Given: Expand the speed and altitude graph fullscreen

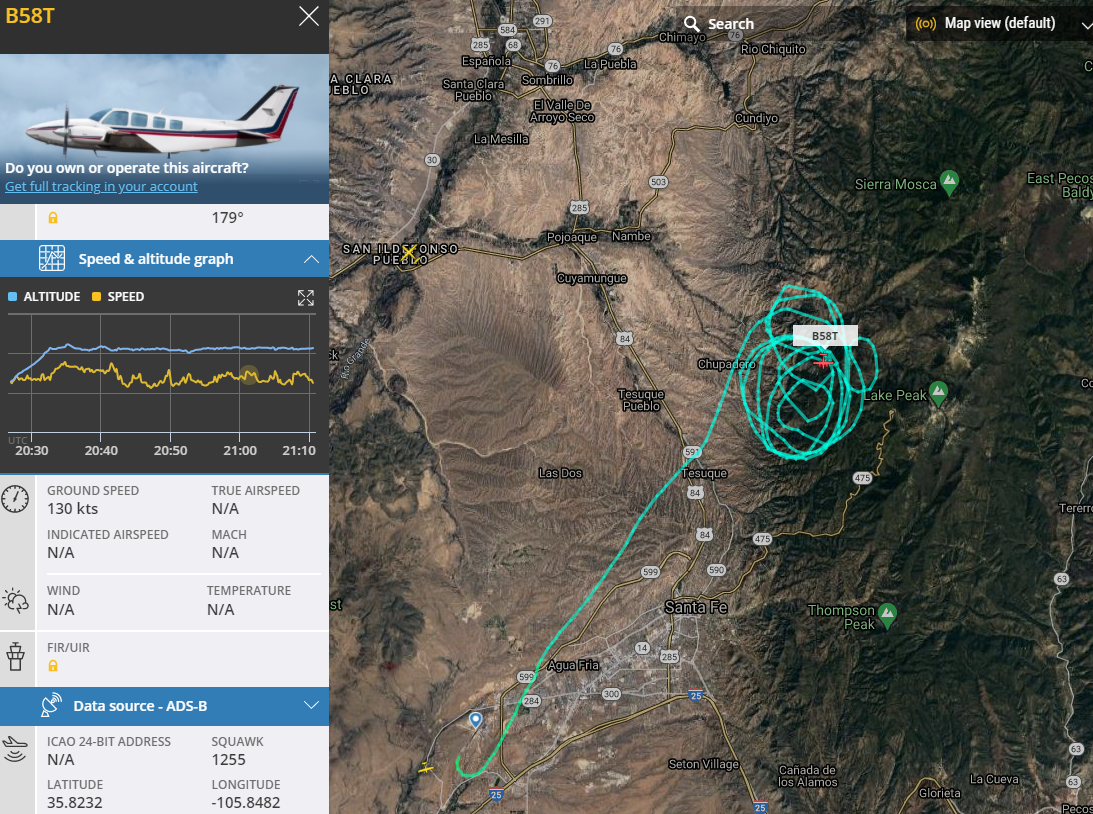Looking at the screenshot, I should click(305, 298).
